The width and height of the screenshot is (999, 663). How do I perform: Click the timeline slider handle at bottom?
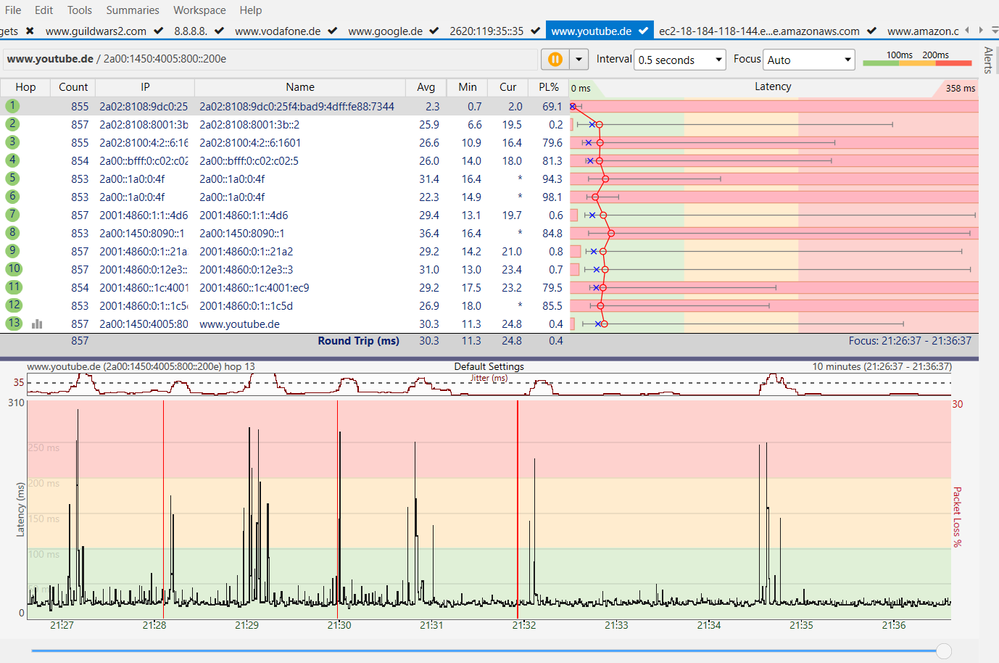coord(942,651)
